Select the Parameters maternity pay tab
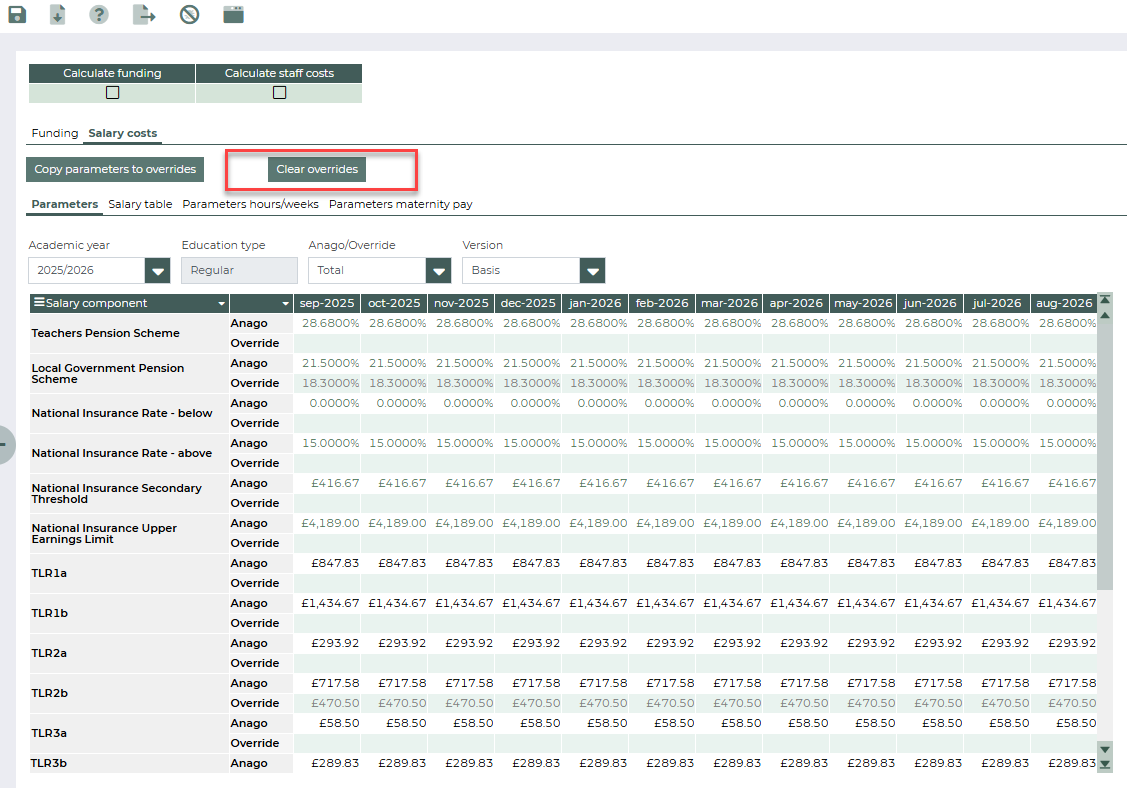Image resolution: width=1127 pixels, height=788 pixels. (400, 204)
